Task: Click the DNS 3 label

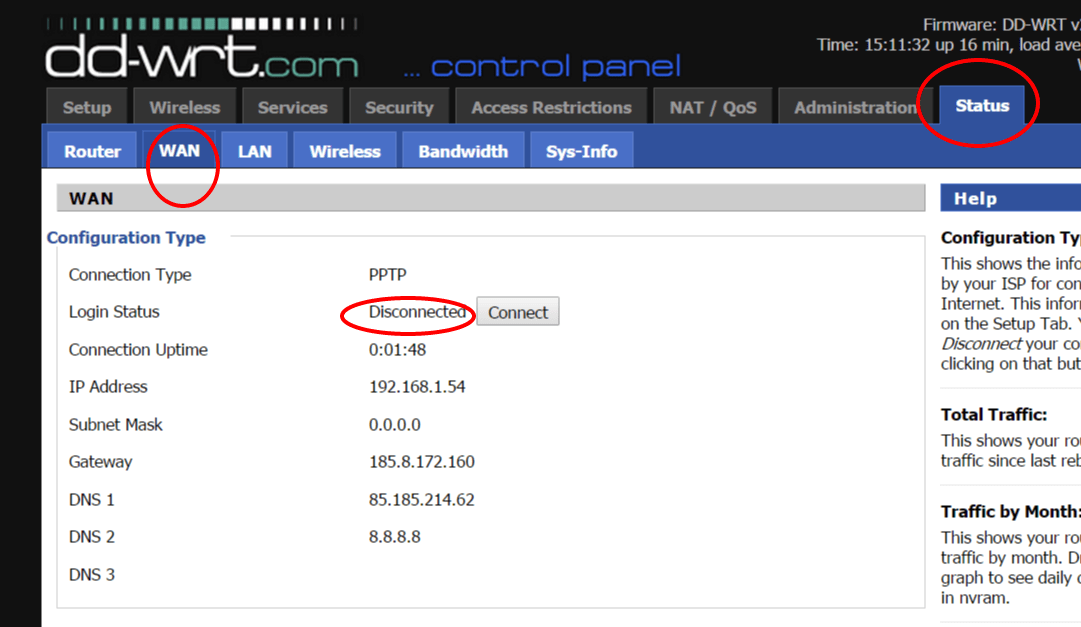Action: tap(92, 574)
